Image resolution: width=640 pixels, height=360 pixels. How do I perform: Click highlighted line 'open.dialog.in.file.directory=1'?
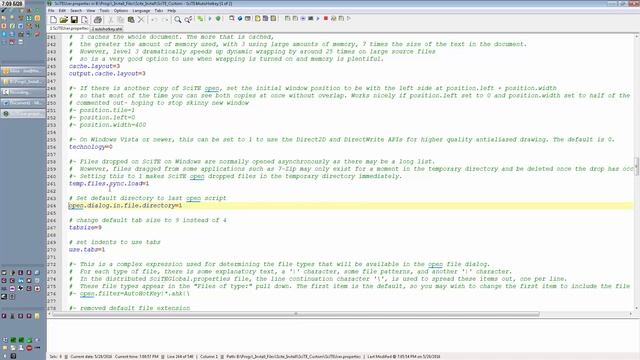125,206
